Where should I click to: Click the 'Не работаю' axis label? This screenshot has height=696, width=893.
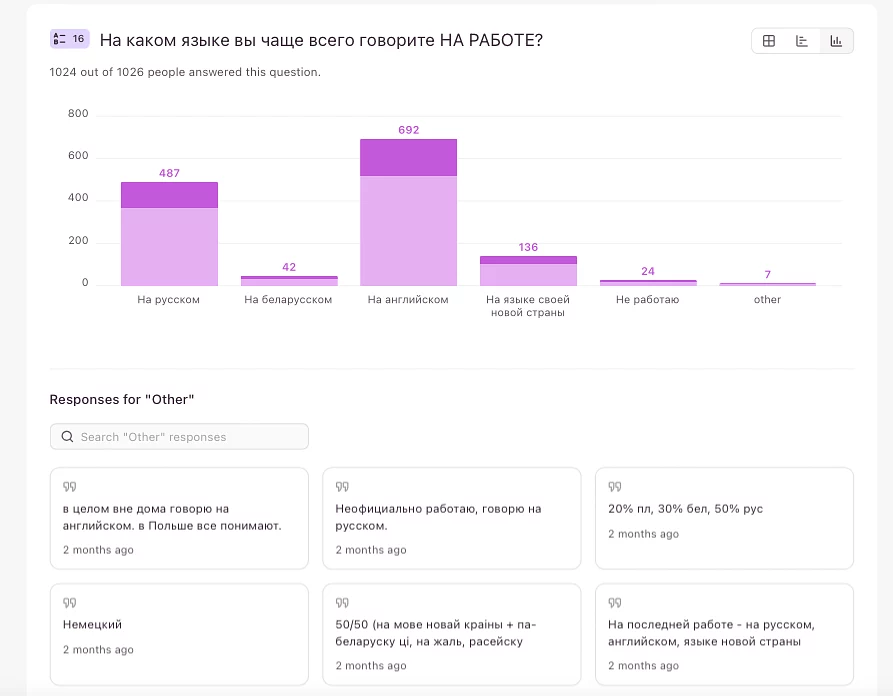pos(647,300)
